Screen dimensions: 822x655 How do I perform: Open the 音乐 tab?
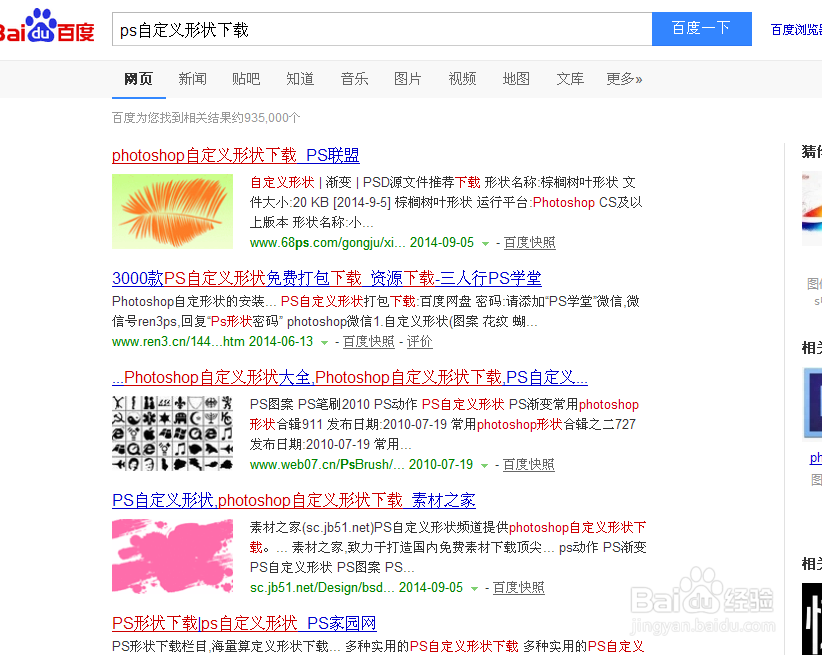354,78
